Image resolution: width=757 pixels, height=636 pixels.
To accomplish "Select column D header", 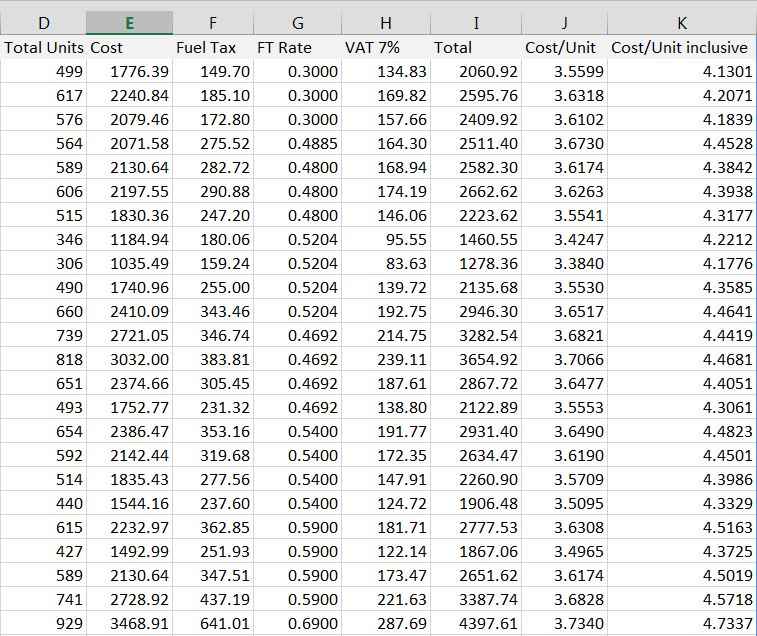I will coord(43,22).
